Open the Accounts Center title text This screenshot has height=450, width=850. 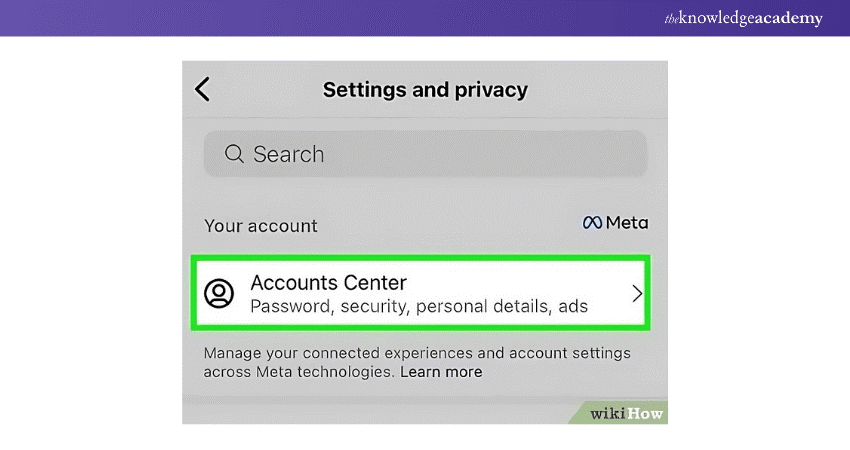328,282
